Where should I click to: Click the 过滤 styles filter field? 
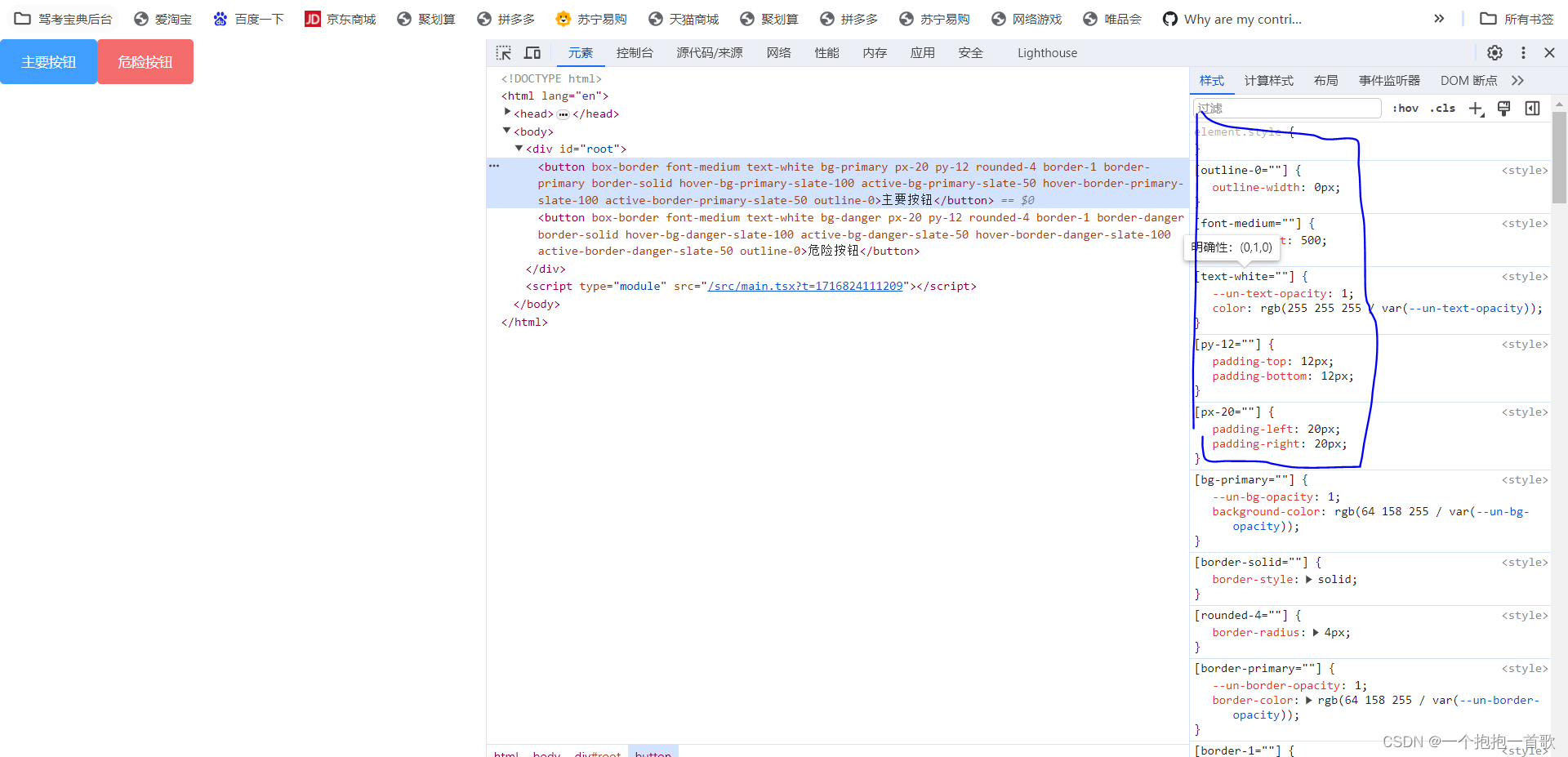coord(1287,108)
